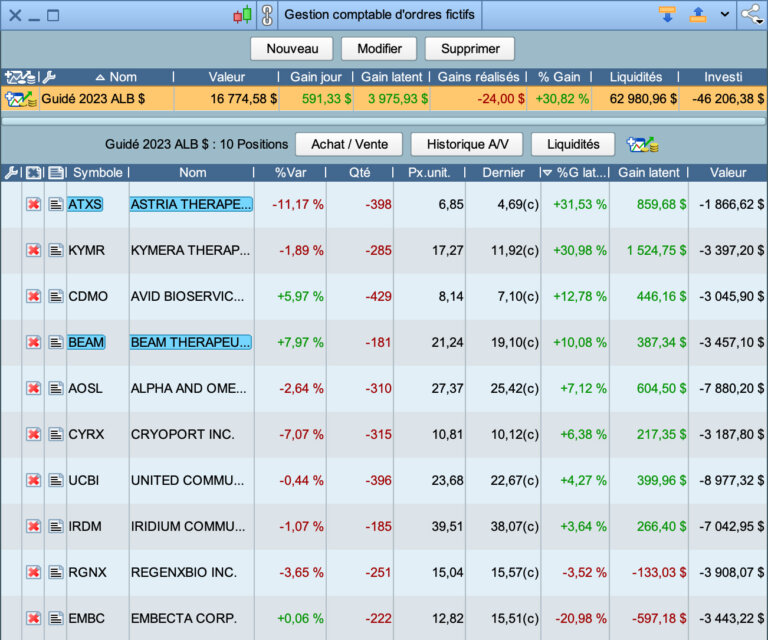
Task: Delete the ATXS position
Action: (33, 204)
